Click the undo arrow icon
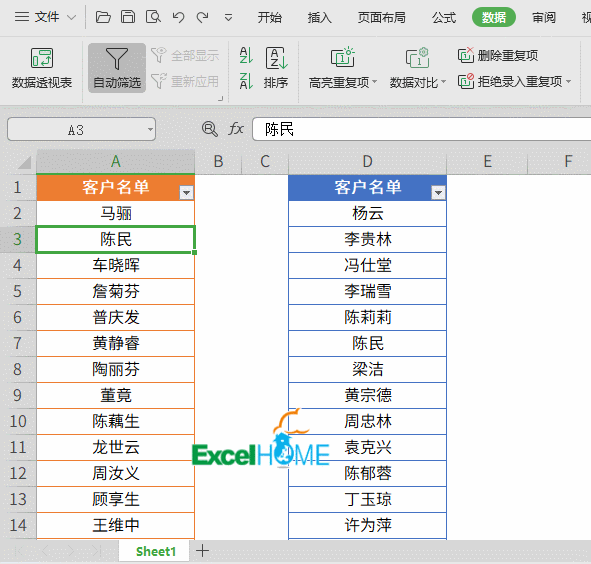The image size is (591, 564). pyautogui.click(x=178, y=17)
